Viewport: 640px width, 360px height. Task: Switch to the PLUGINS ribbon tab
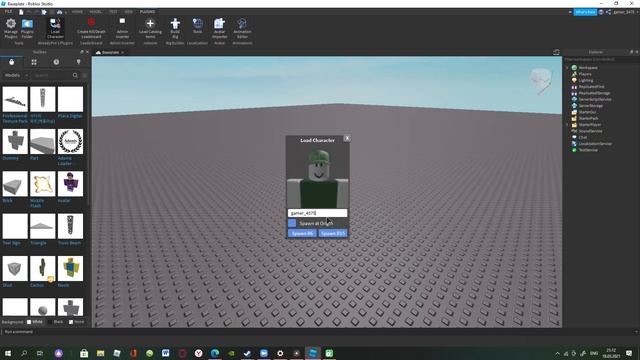[x=147, y=12]
